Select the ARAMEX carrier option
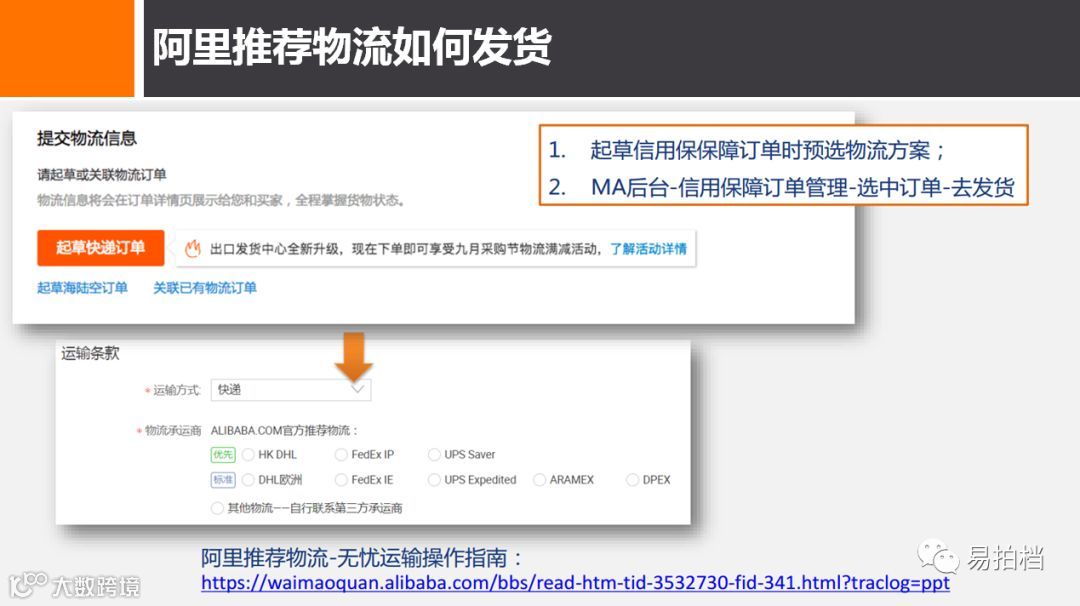 539,480
